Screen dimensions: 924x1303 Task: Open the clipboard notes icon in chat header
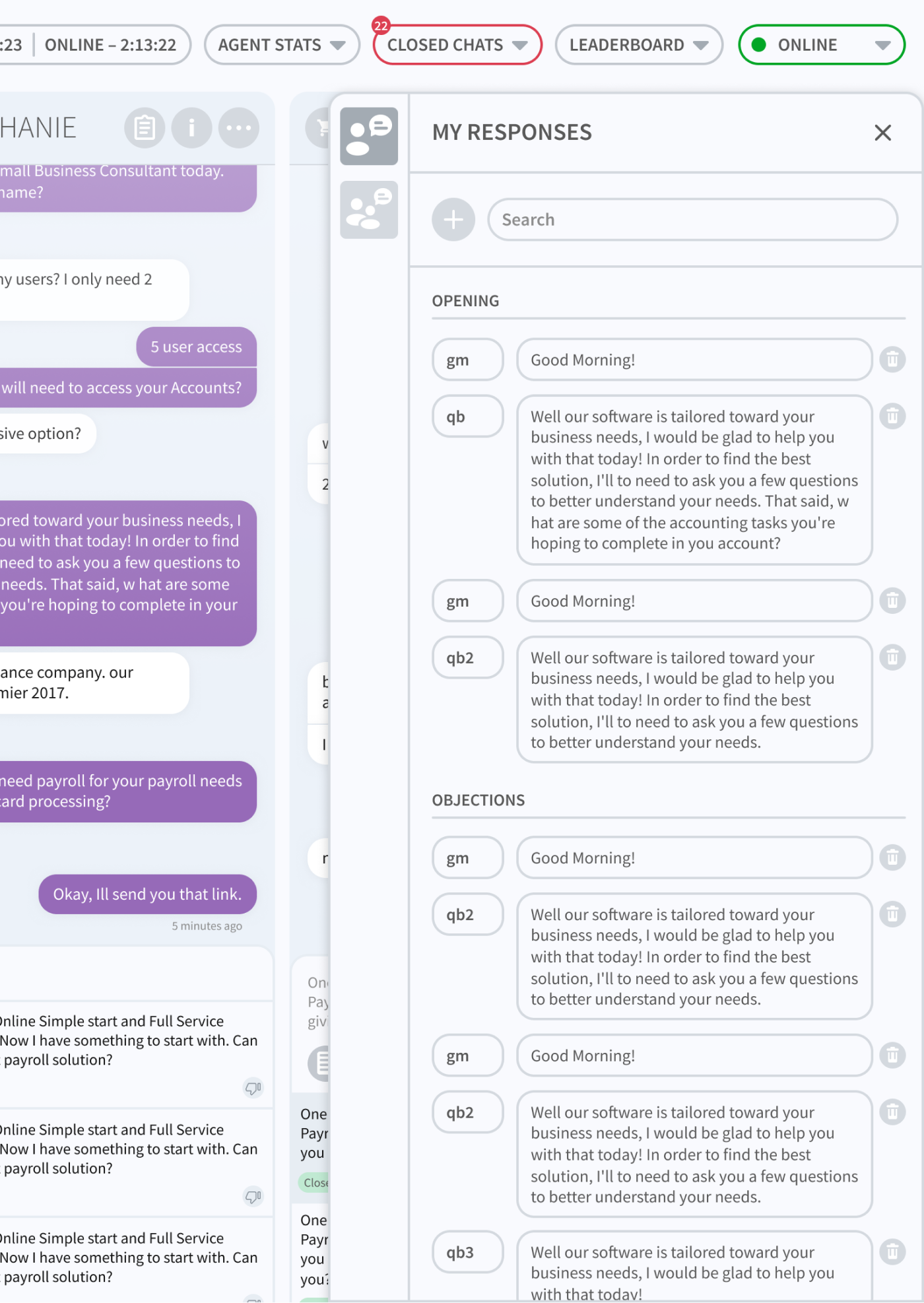point(144,127)
